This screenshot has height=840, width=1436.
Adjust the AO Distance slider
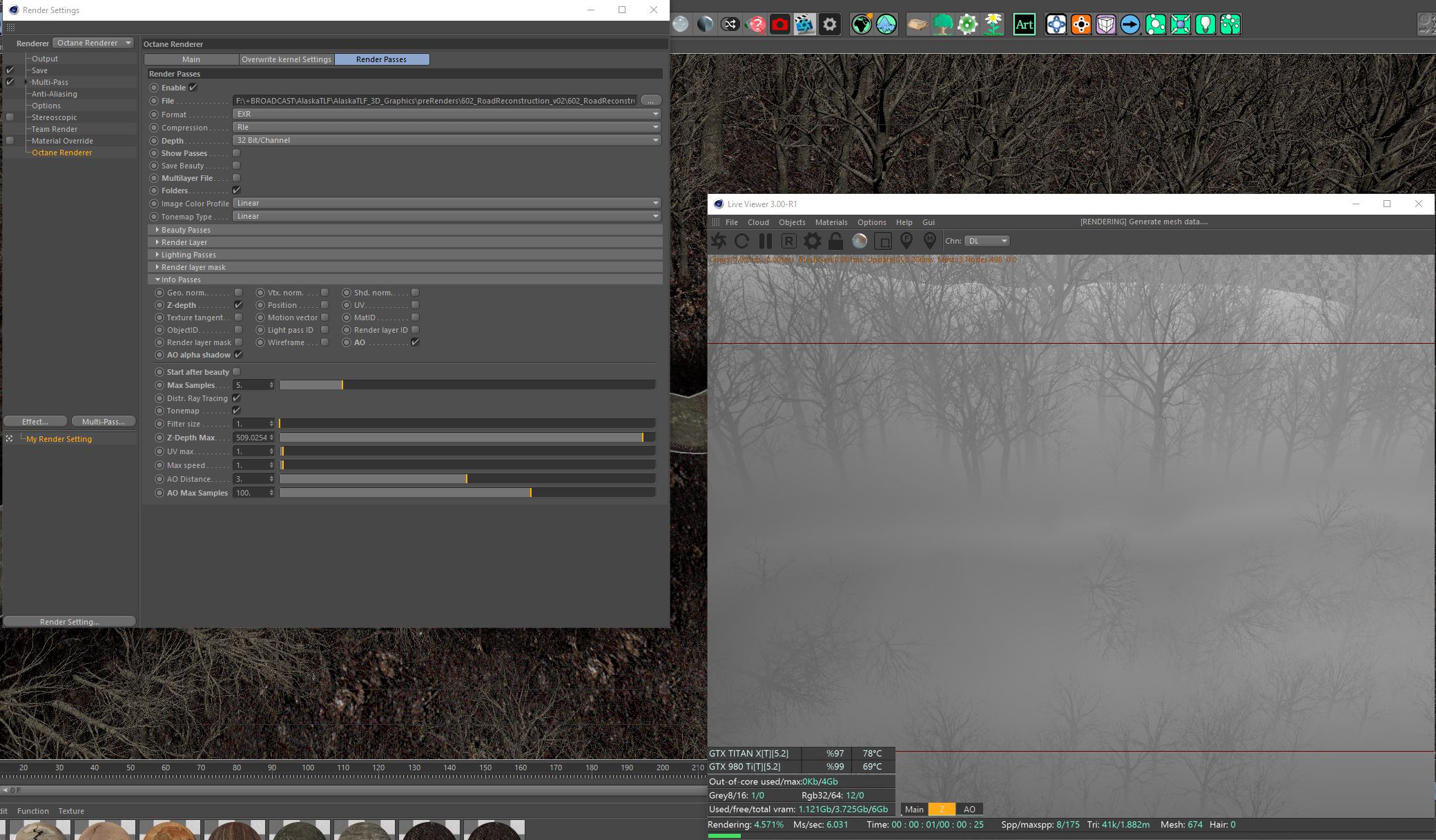pyautogui.click(x=467, y=479)
